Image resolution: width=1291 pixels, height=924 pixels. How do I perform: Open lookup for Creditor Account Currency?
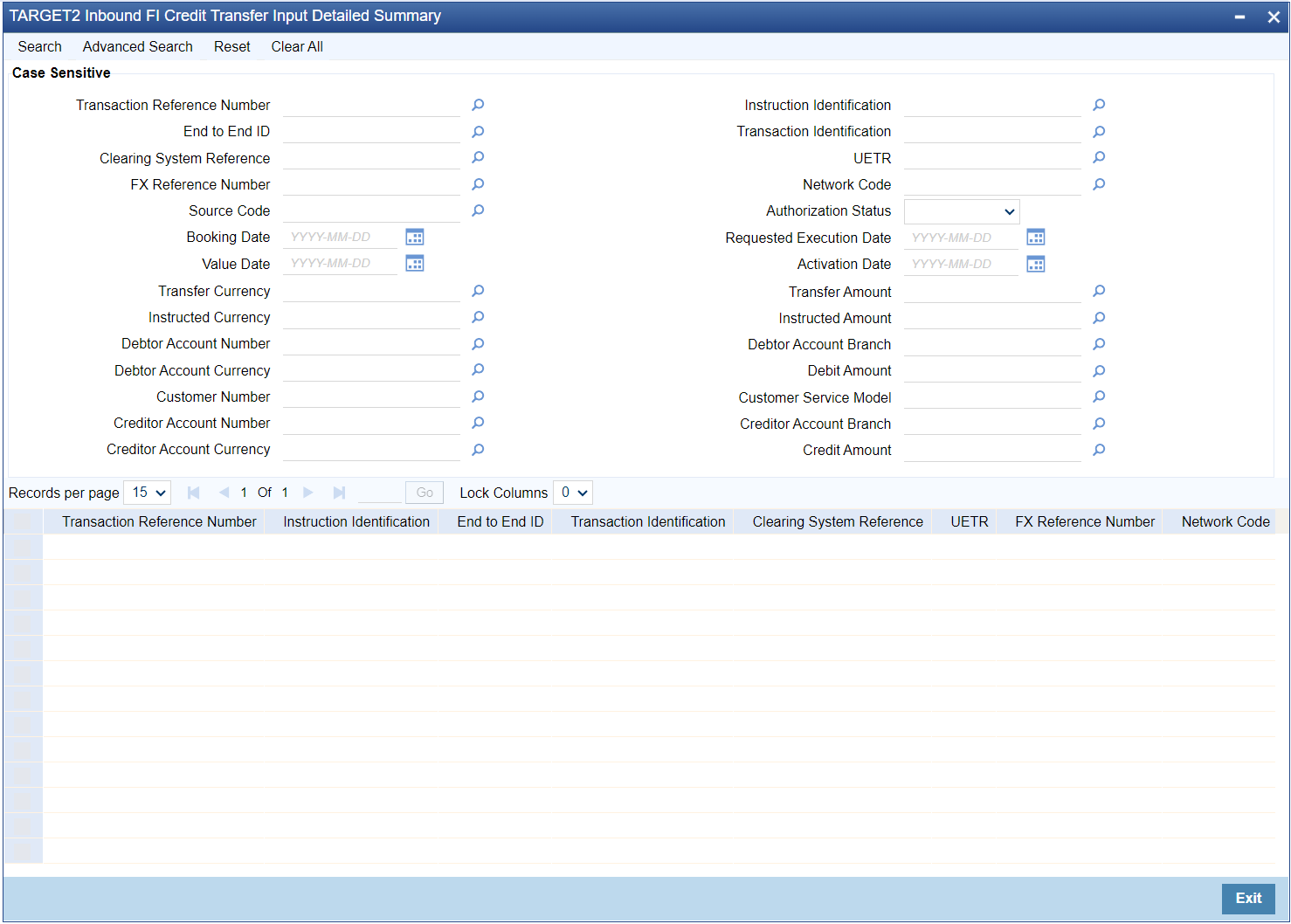[x=478, y=450]
